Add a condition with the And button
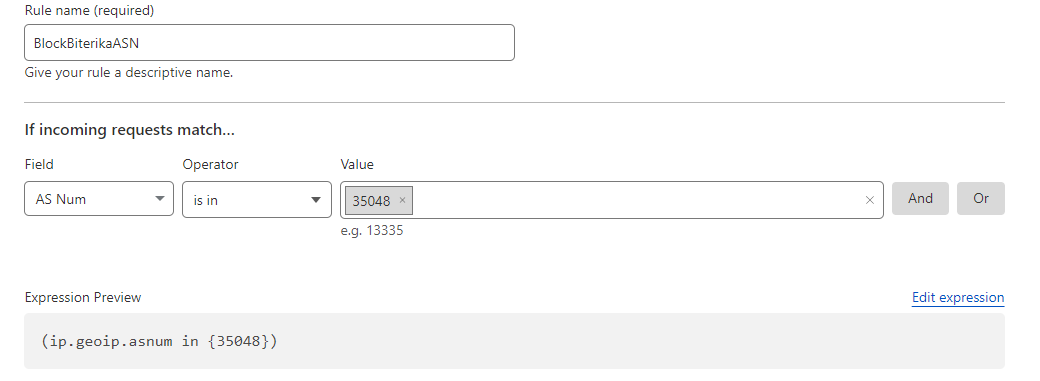This screenshot has height=381, width=1040. [x=920, y=198]
